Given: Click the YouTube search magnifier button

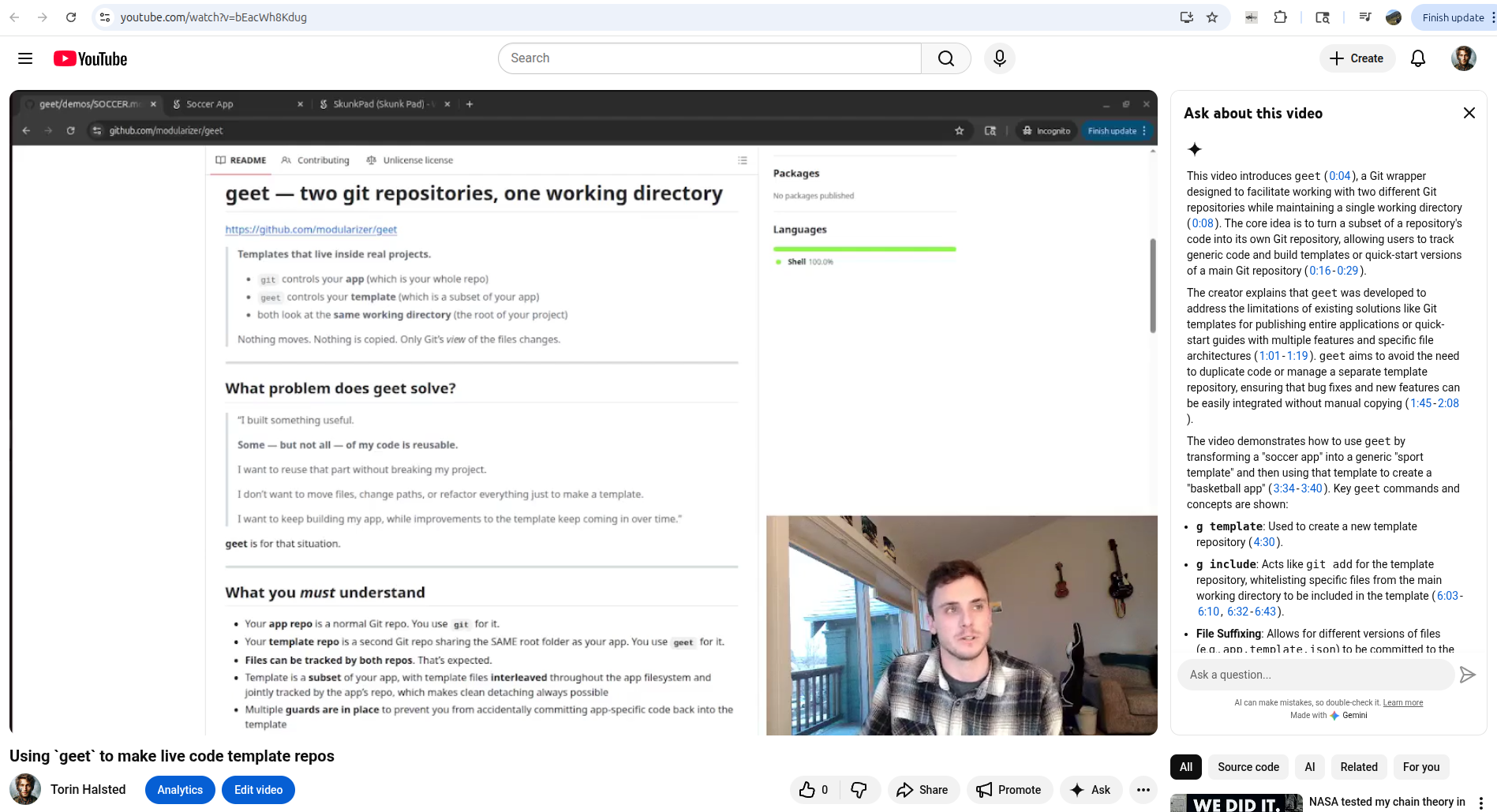Looking at the screenshot, I should [x=945, y=58].
